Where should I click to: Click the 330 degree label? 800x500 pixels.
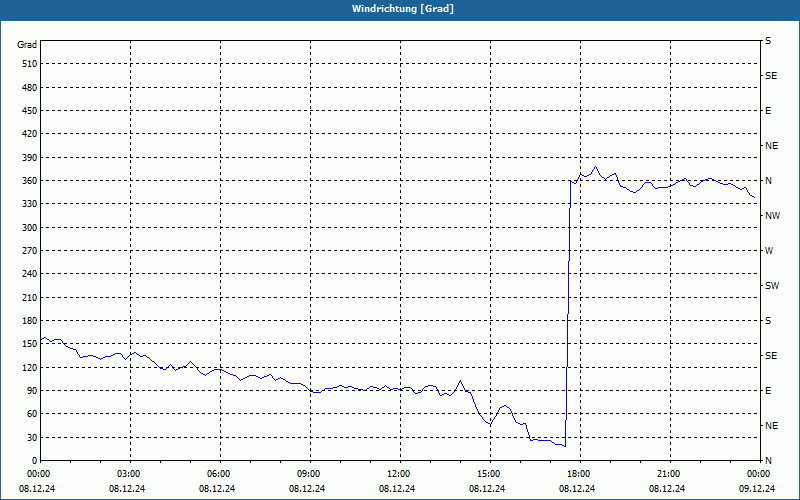(x=30, y=204)
